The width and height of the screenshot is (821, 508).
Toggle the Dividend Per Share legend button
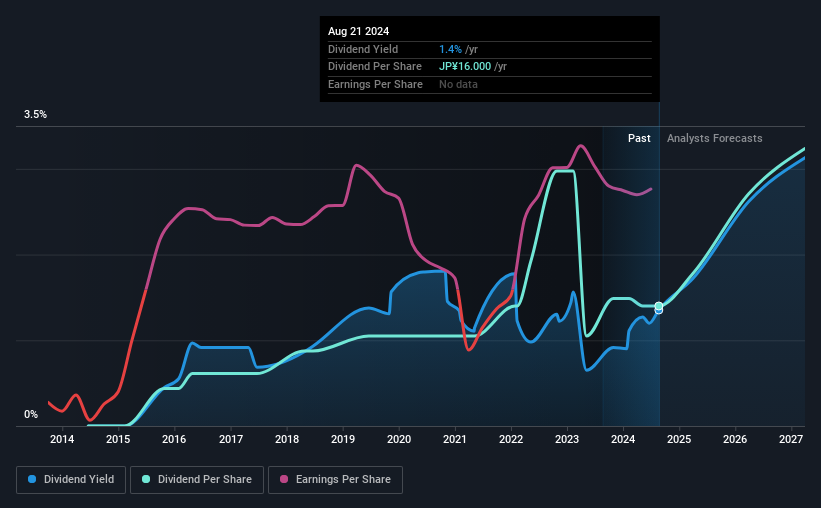(197, 480)
